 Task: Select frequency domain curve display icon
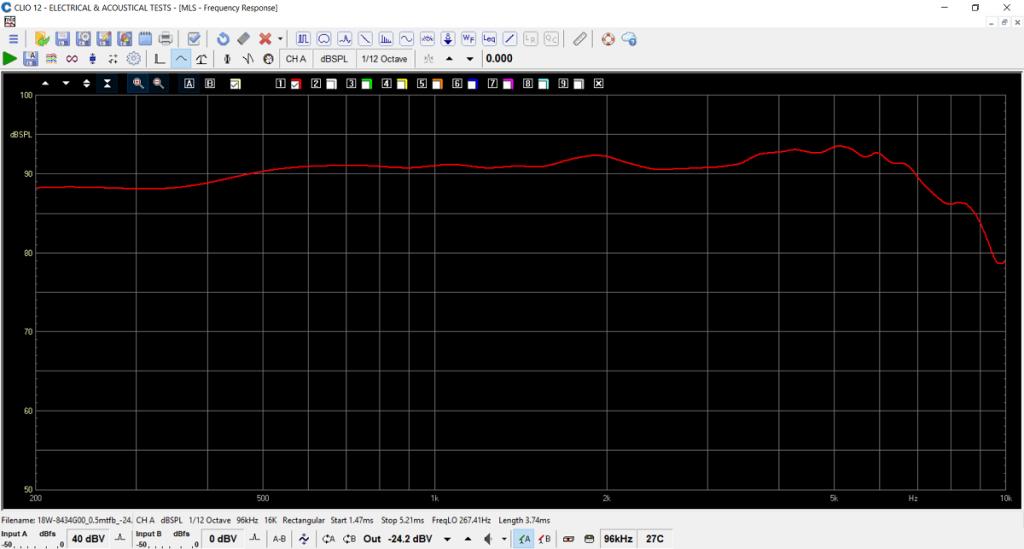(x=181, y=59)
